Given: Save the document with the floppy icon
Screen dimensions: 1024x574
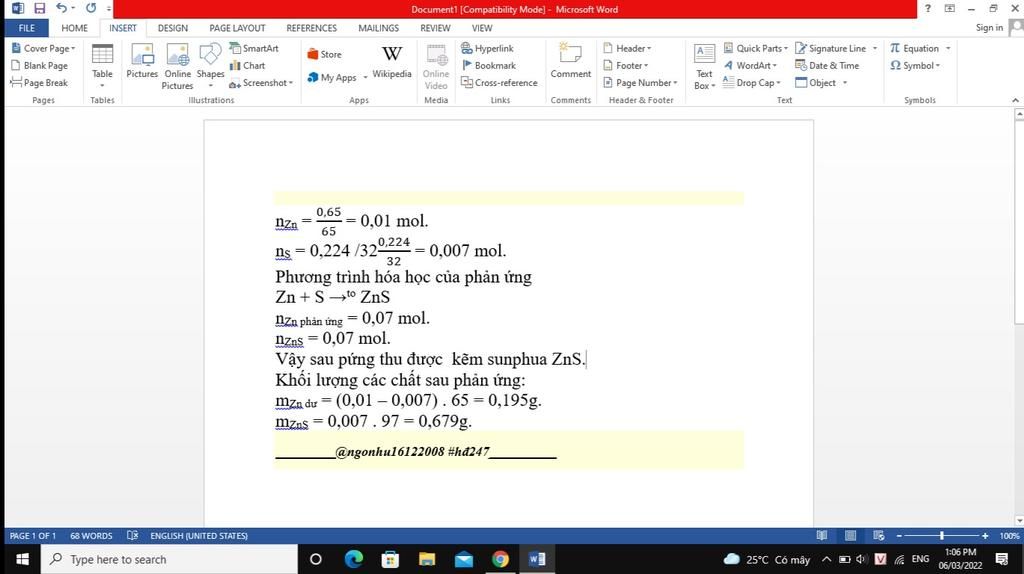Looking at the screenshot, I should pos(39,8).
